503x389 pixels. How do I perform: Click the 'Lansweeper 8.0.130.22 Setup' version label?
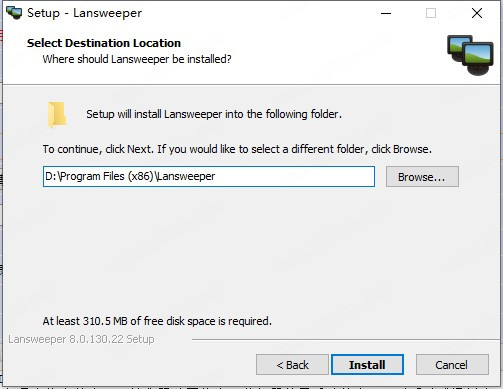(x=81, y=339)
